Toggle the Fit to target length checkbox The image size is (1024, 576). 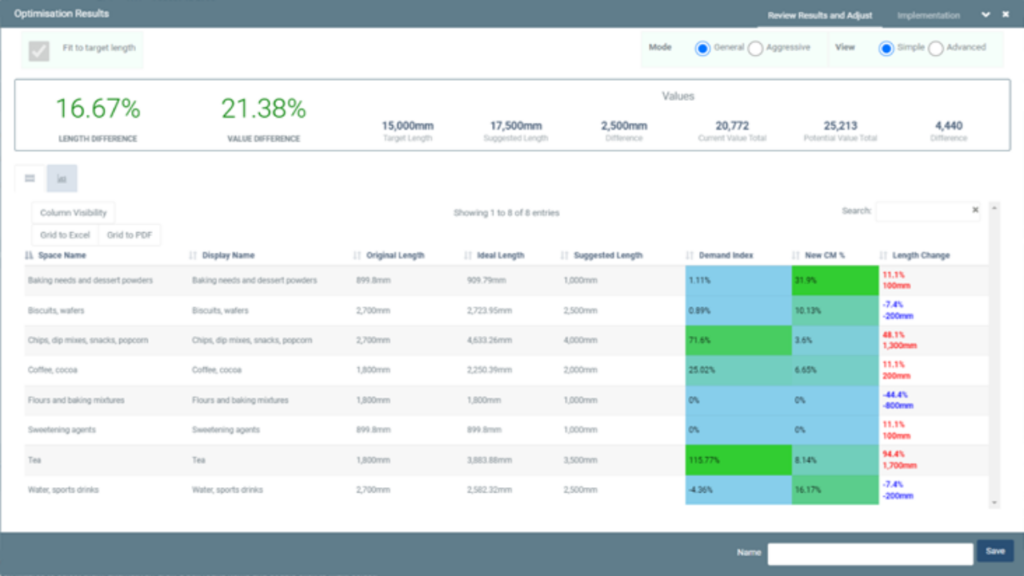coord(39,50)
